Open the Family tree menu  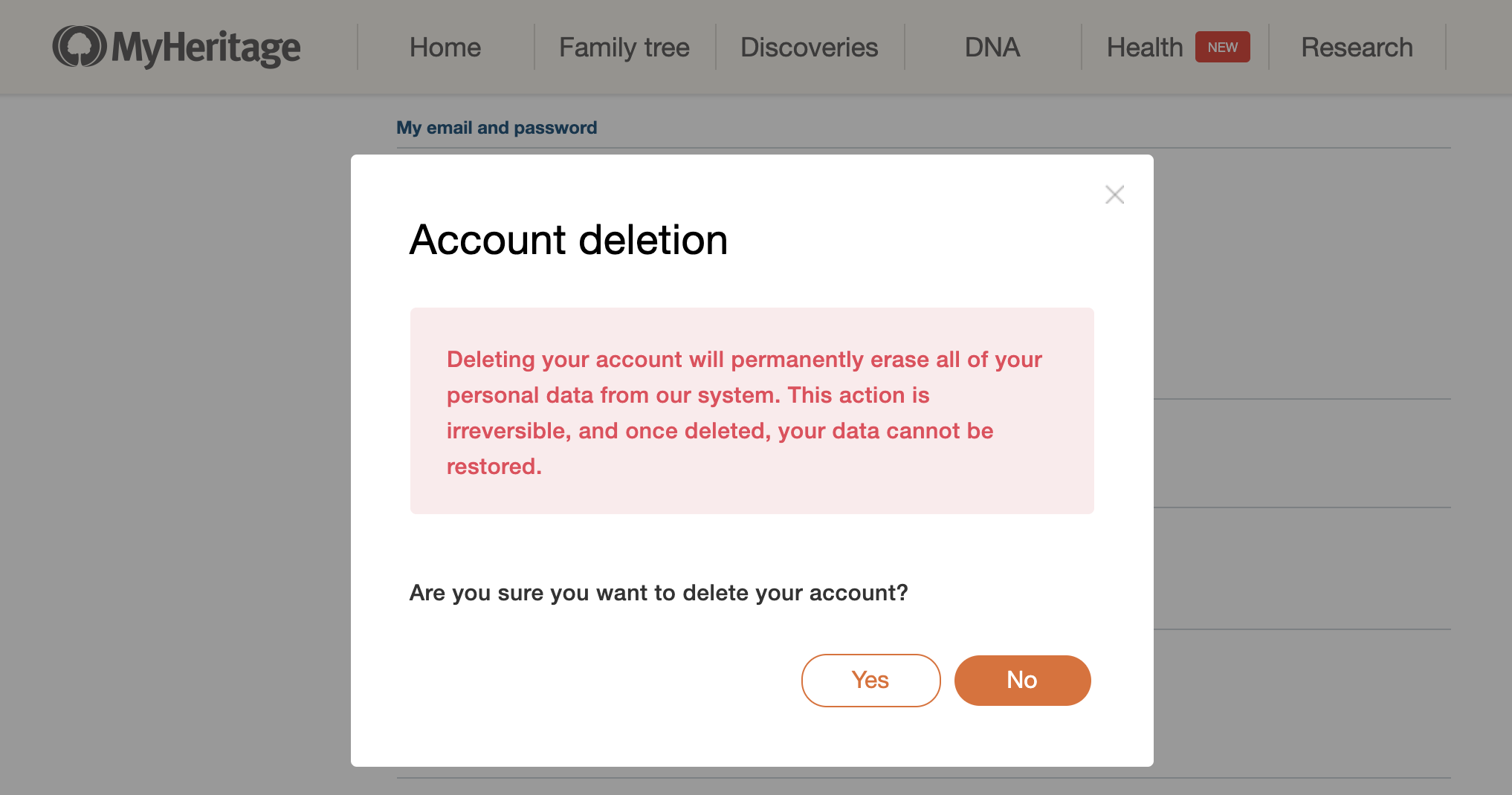click(624, 47)
